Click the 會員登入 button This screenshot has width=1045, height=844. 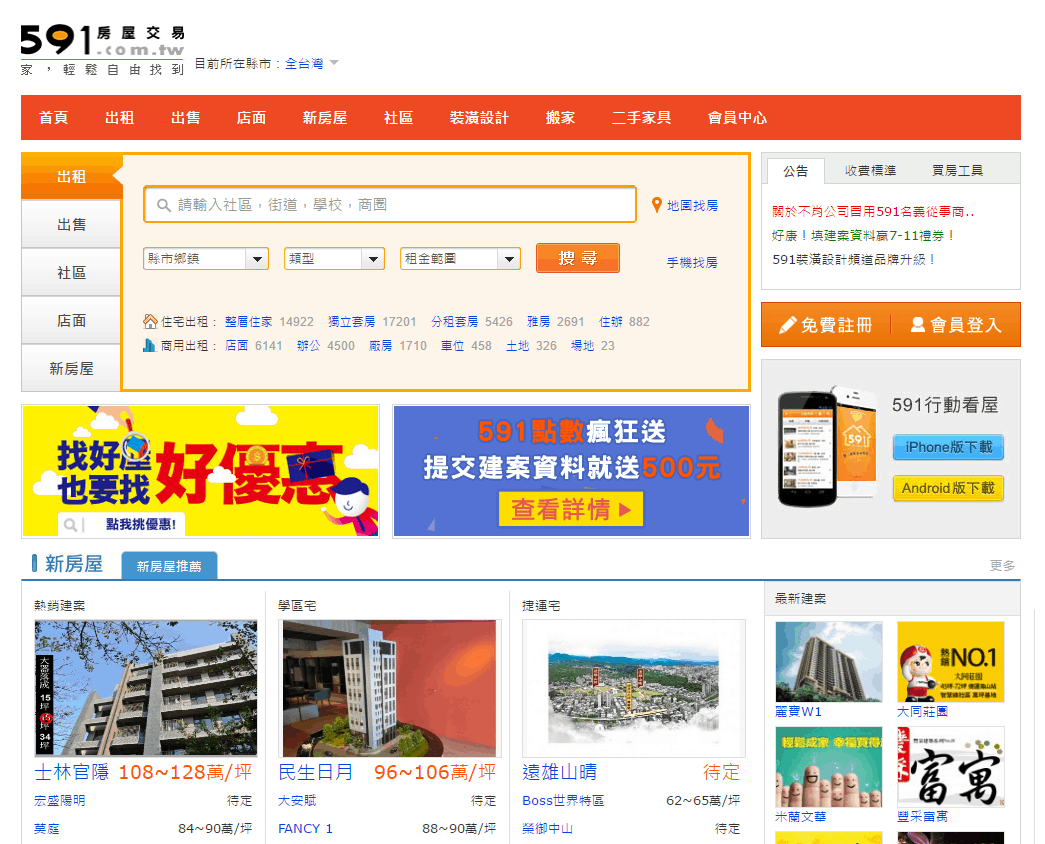pos(956,325)
